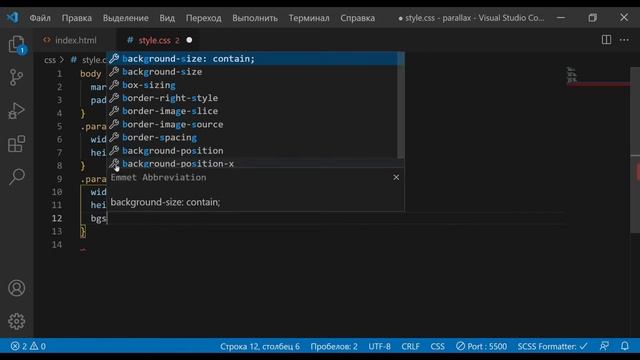Open the Правка menu

pos(77,18)
